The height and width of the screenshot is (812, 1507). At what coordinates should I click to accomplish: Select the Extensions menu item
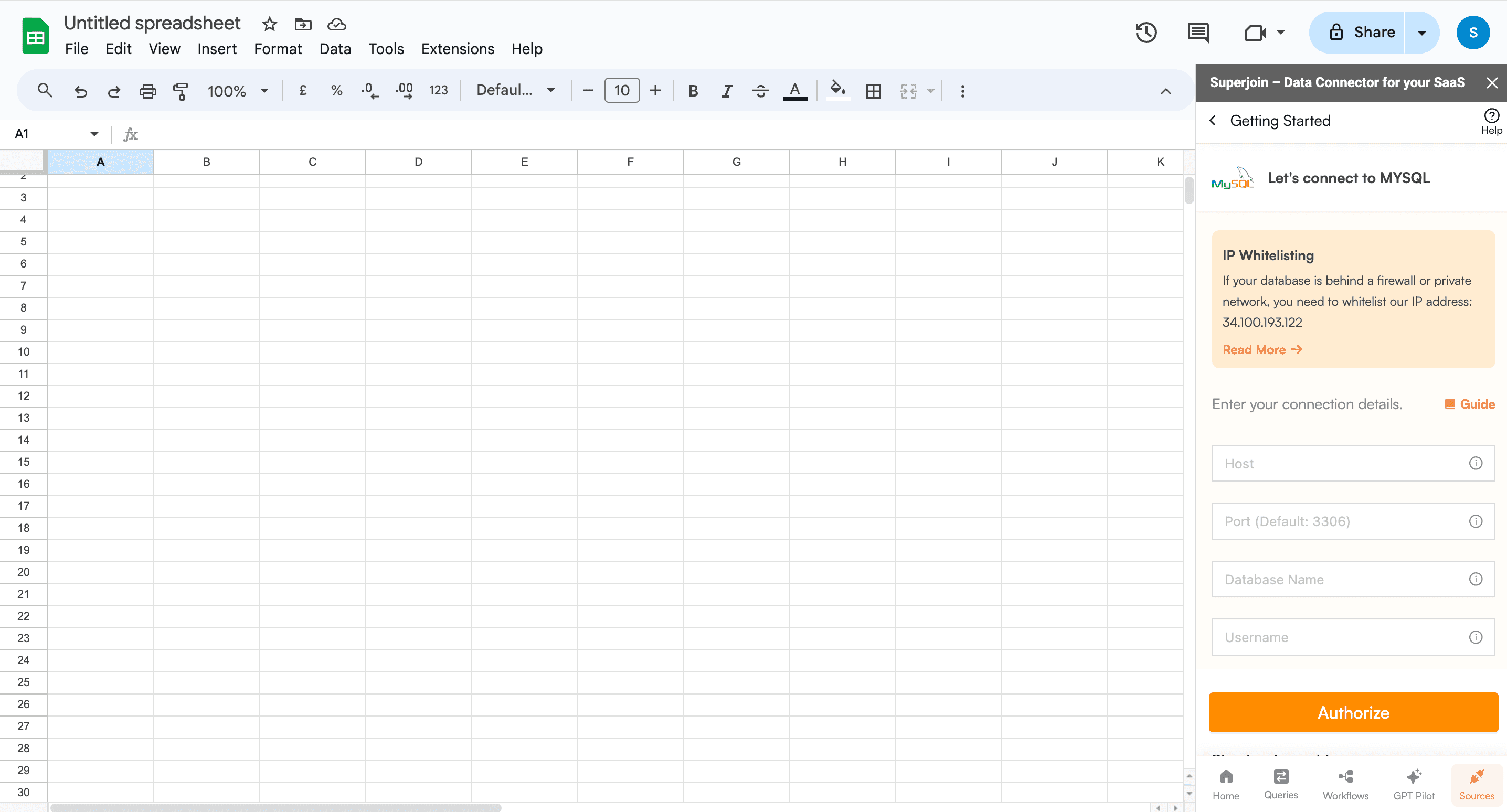456,48
